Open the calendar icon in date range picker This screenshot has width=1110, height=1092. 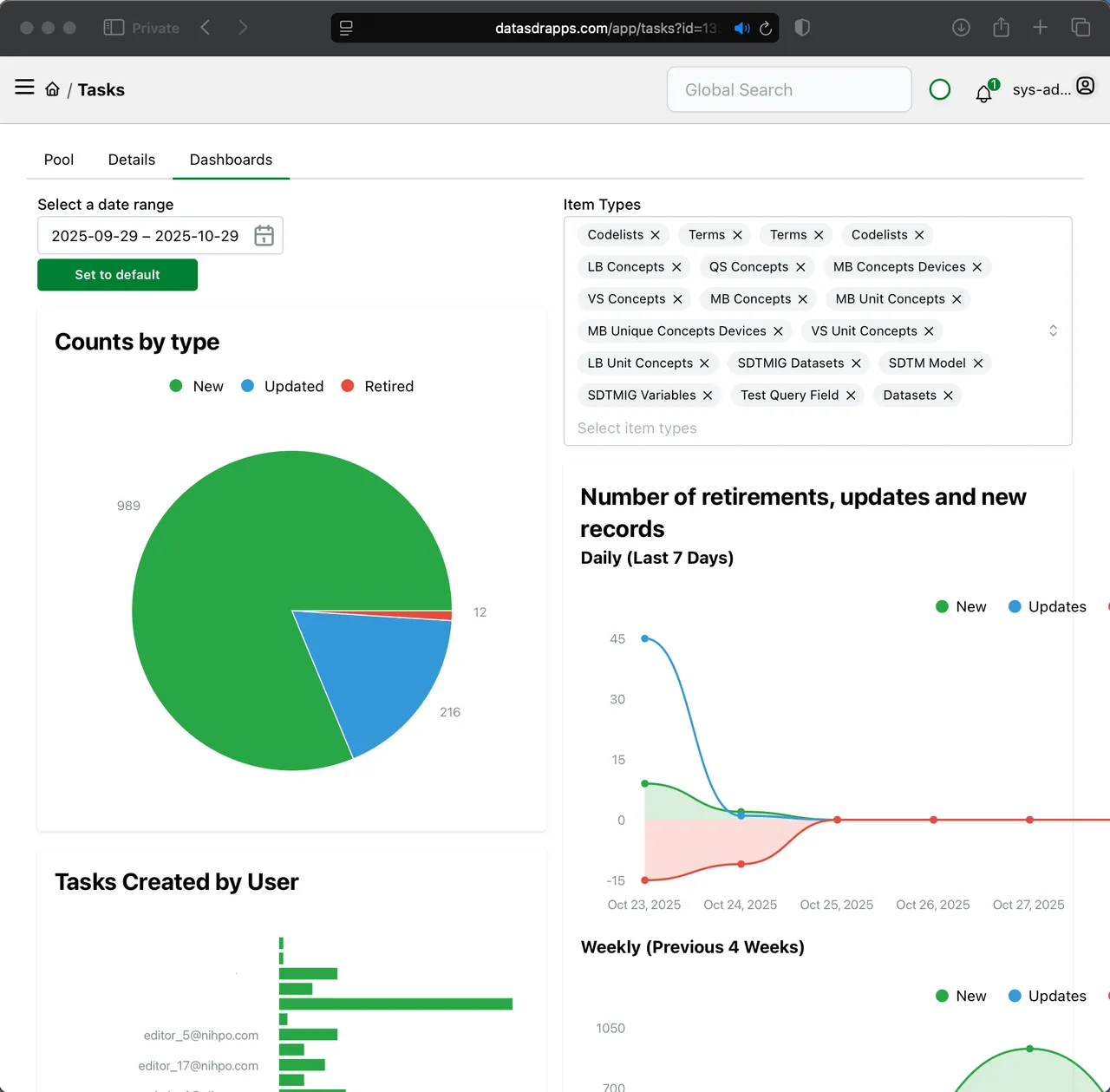(x=264, y=235)
